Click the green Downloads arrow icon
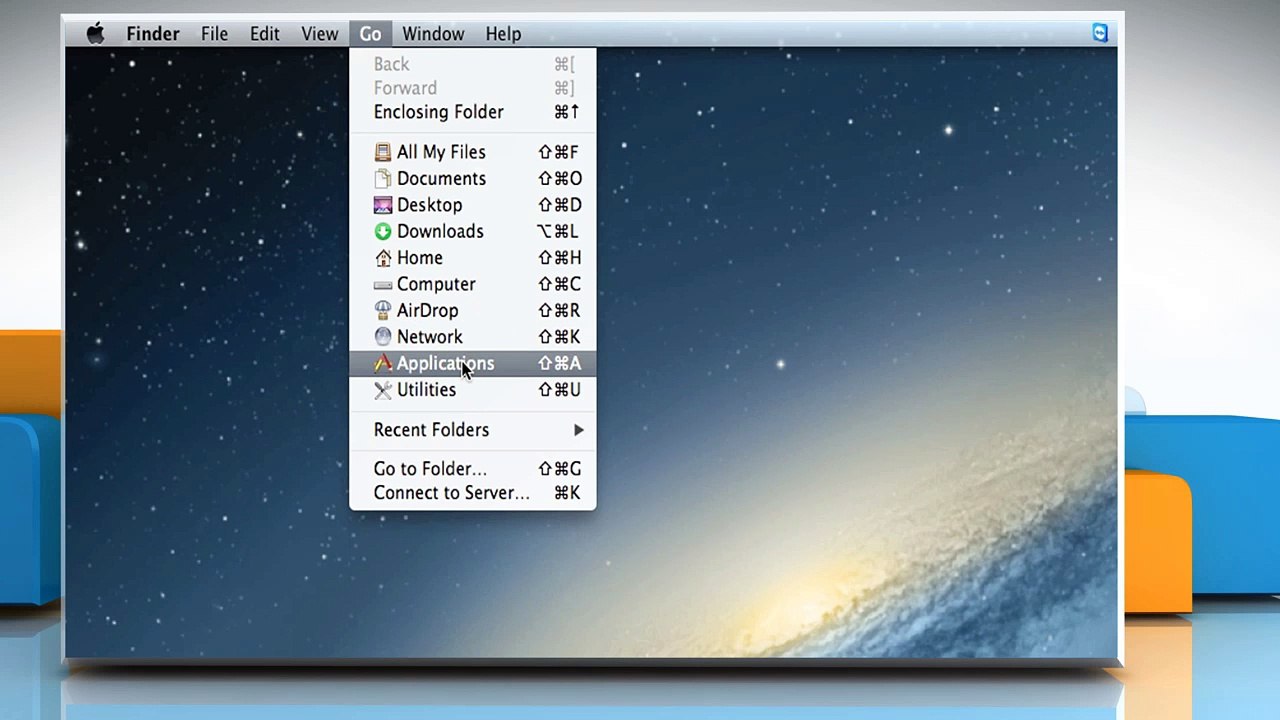This screenshot has height=720, width=1280. (383, 232)
